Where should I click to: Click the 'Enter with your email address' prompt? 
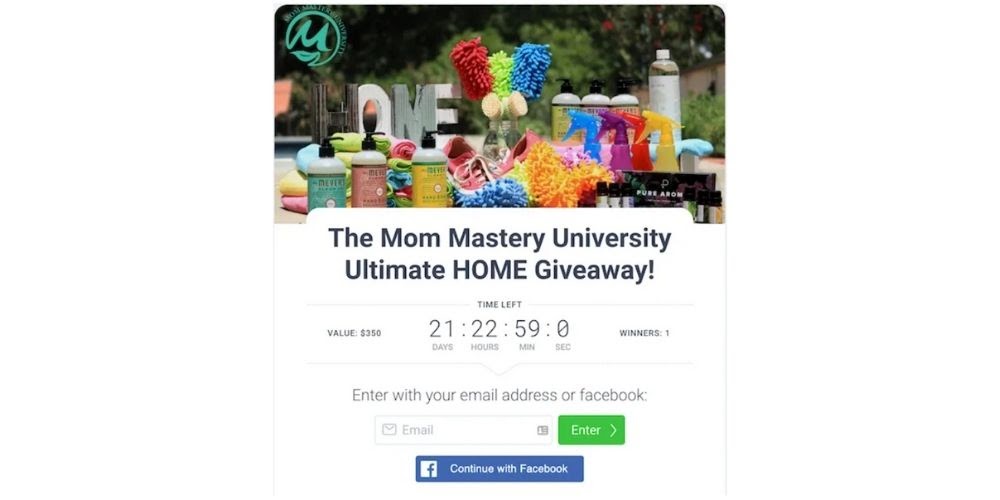point(499,395)
